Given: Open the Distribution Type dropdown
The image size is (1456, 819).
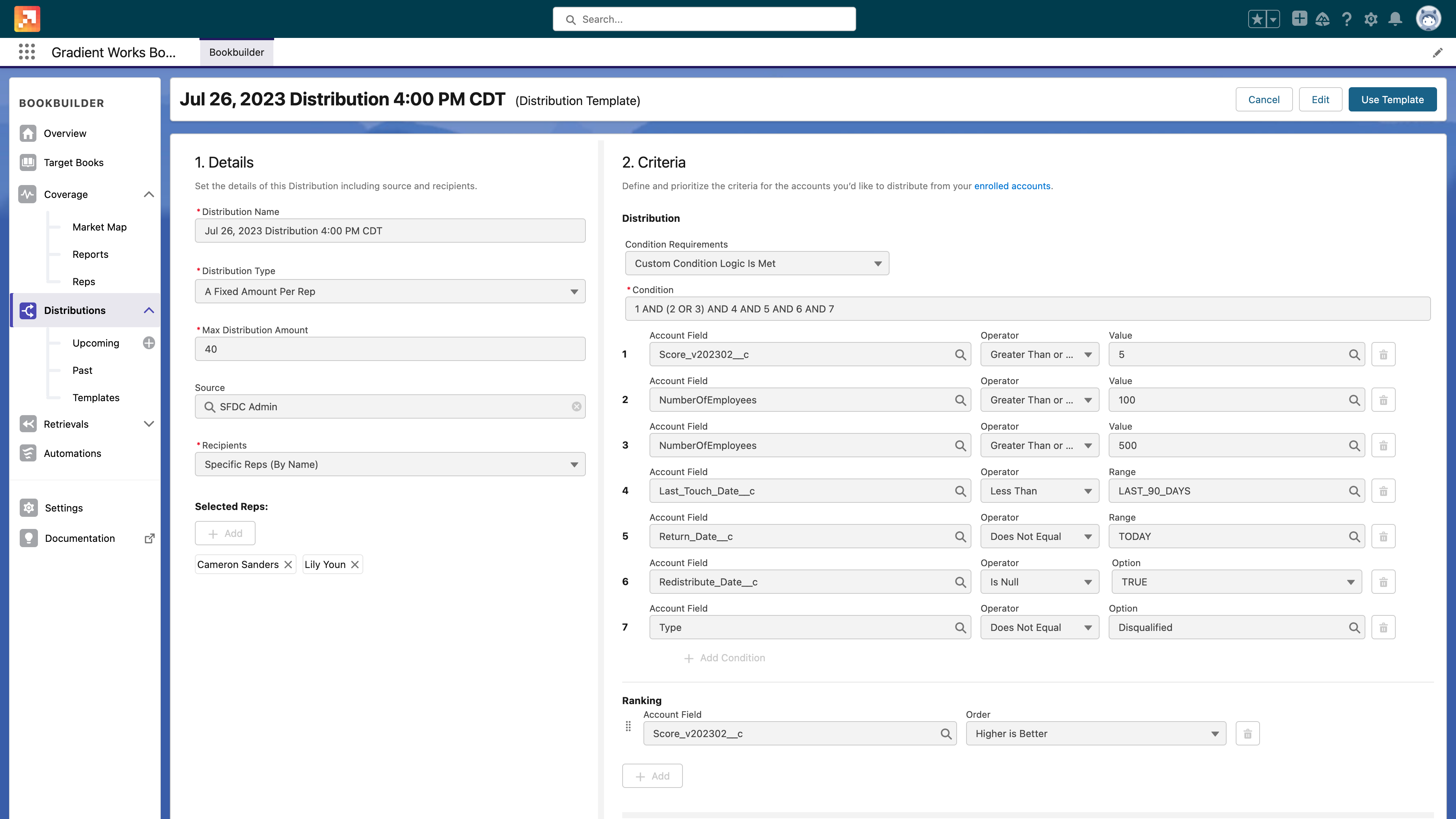Looking at the screenshot, I should tap(390, 291).
